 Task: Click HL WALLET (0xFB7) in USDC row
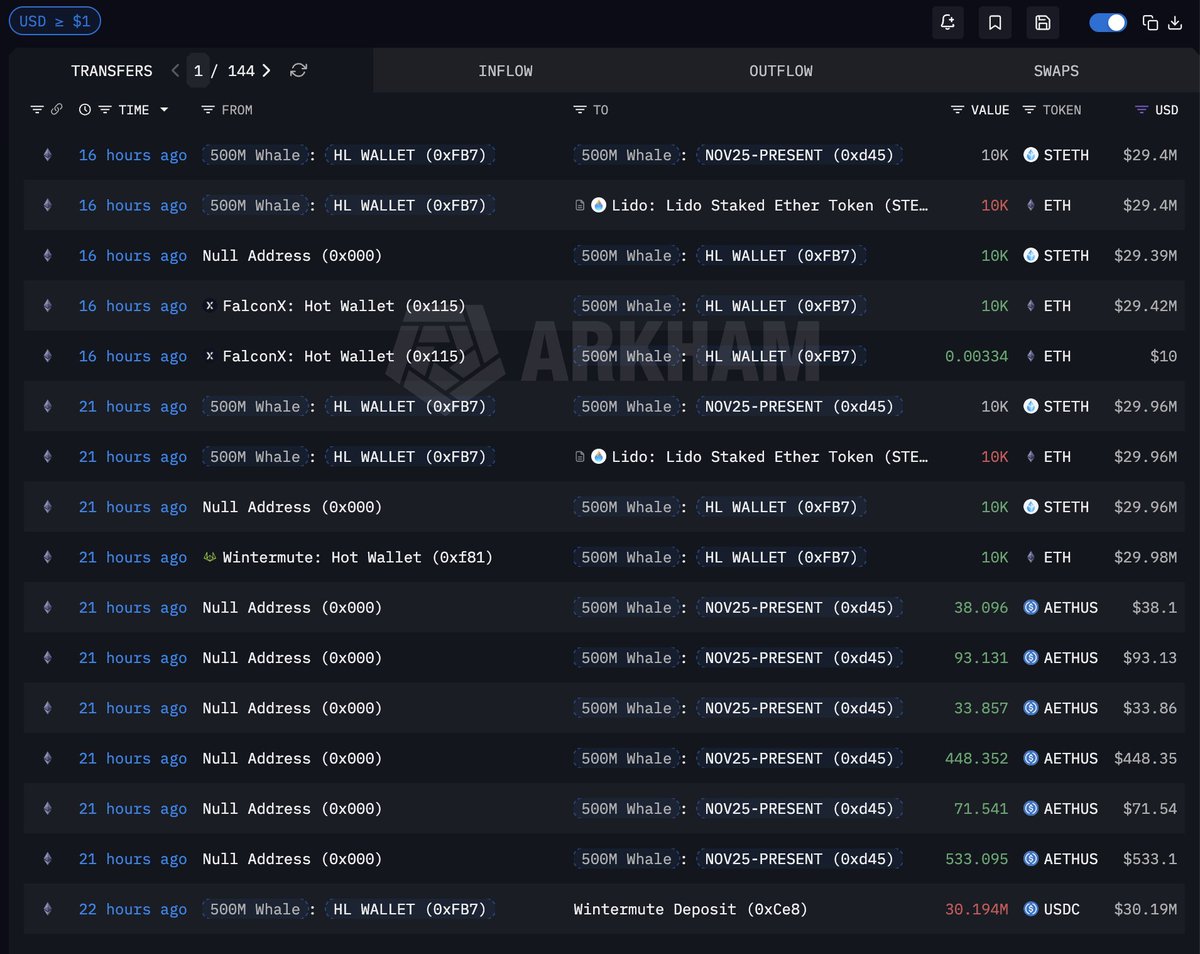tap(409, 909)
